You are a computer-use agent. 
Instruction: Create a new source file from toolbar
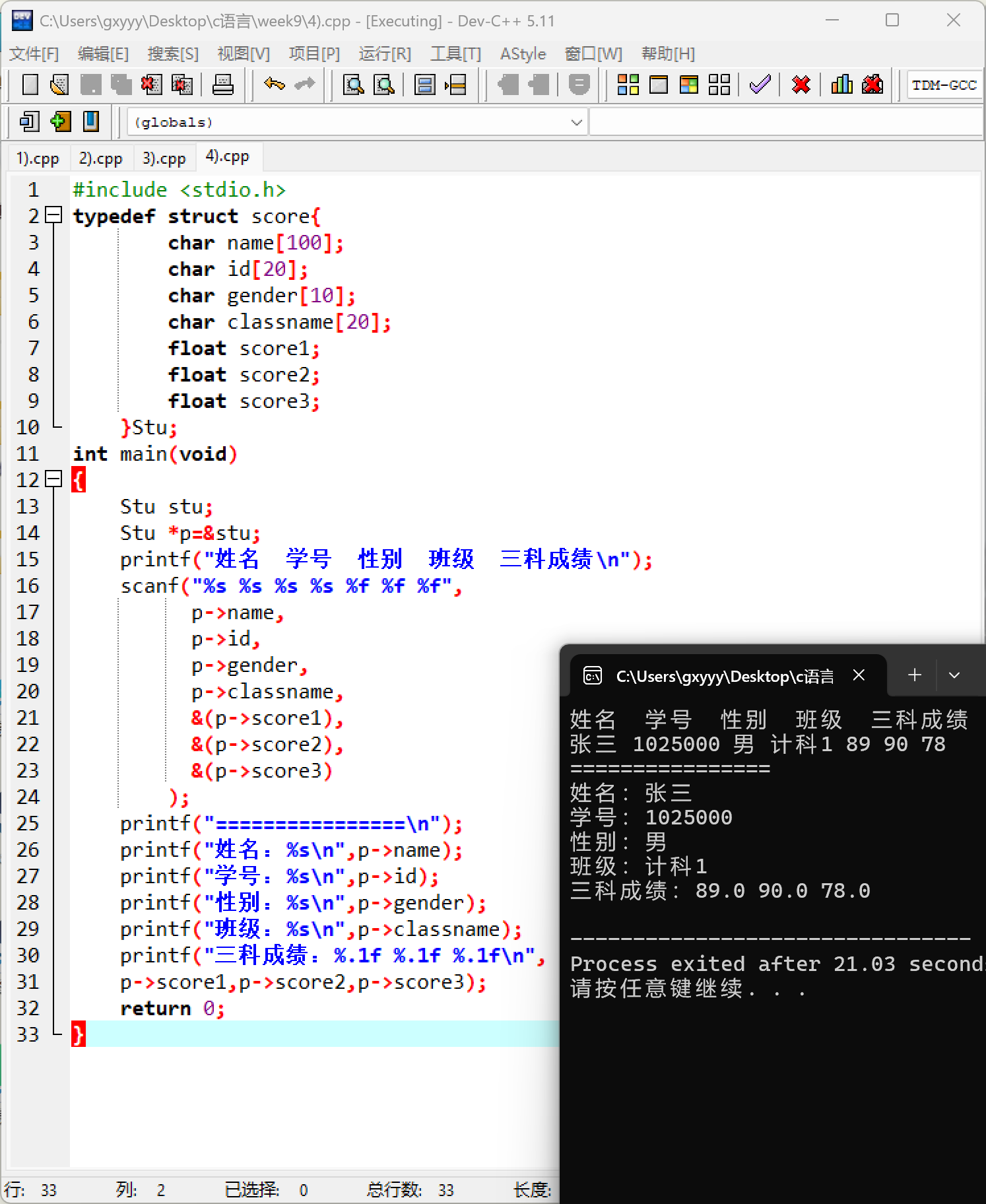30,84
